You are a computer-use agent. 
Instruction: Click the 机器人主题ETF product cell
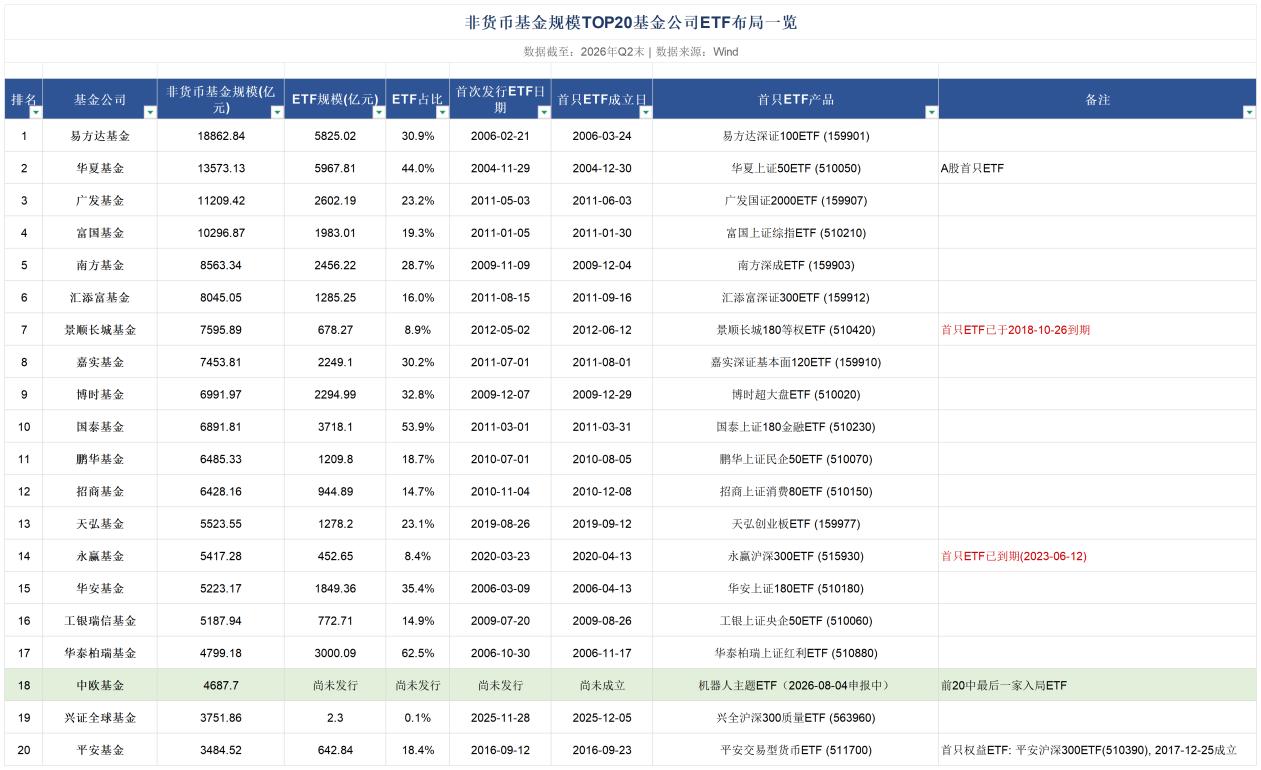tap(795, 685)
